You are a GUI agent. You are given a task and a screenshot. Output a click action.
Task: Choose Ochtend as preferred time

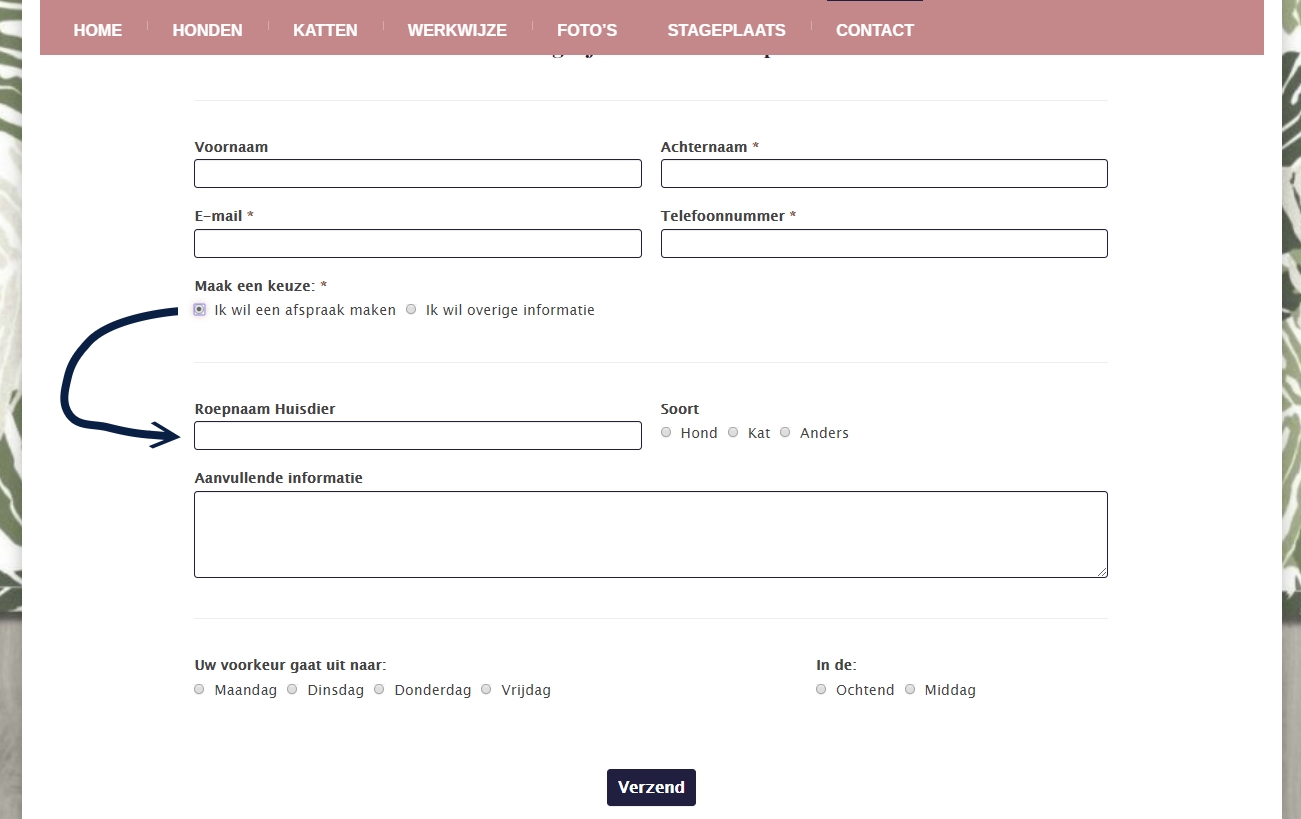pyautogui.click(x=822, y=689)
